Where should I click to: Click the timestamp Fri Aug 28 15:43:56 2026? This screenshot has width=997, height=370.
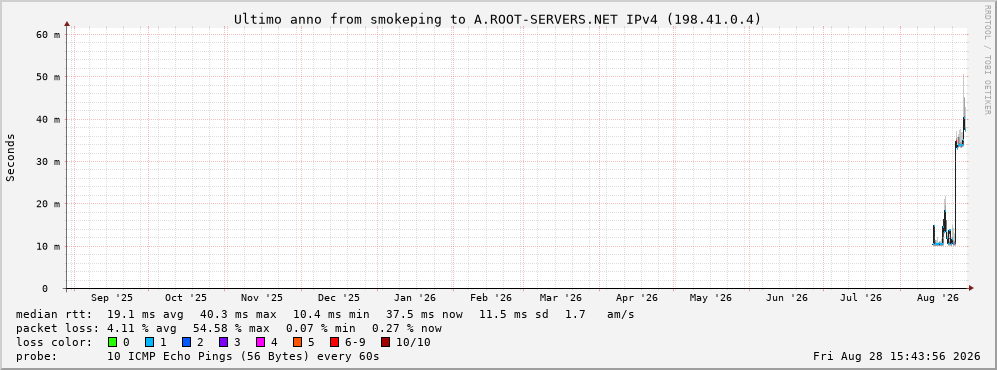[x=897, y=356]
